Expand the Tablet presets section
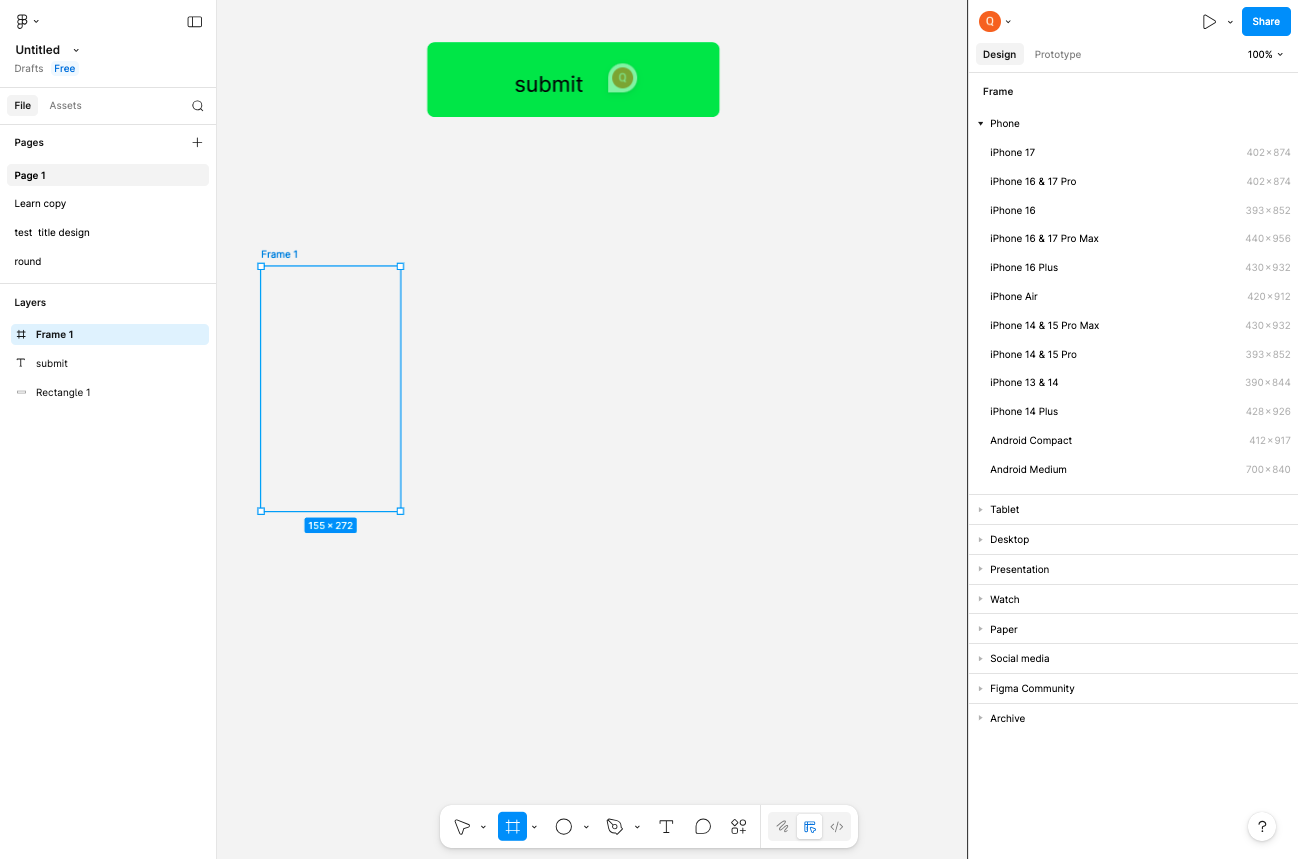The height and width of the screenshot is (859, 1298). coord(981,510)
